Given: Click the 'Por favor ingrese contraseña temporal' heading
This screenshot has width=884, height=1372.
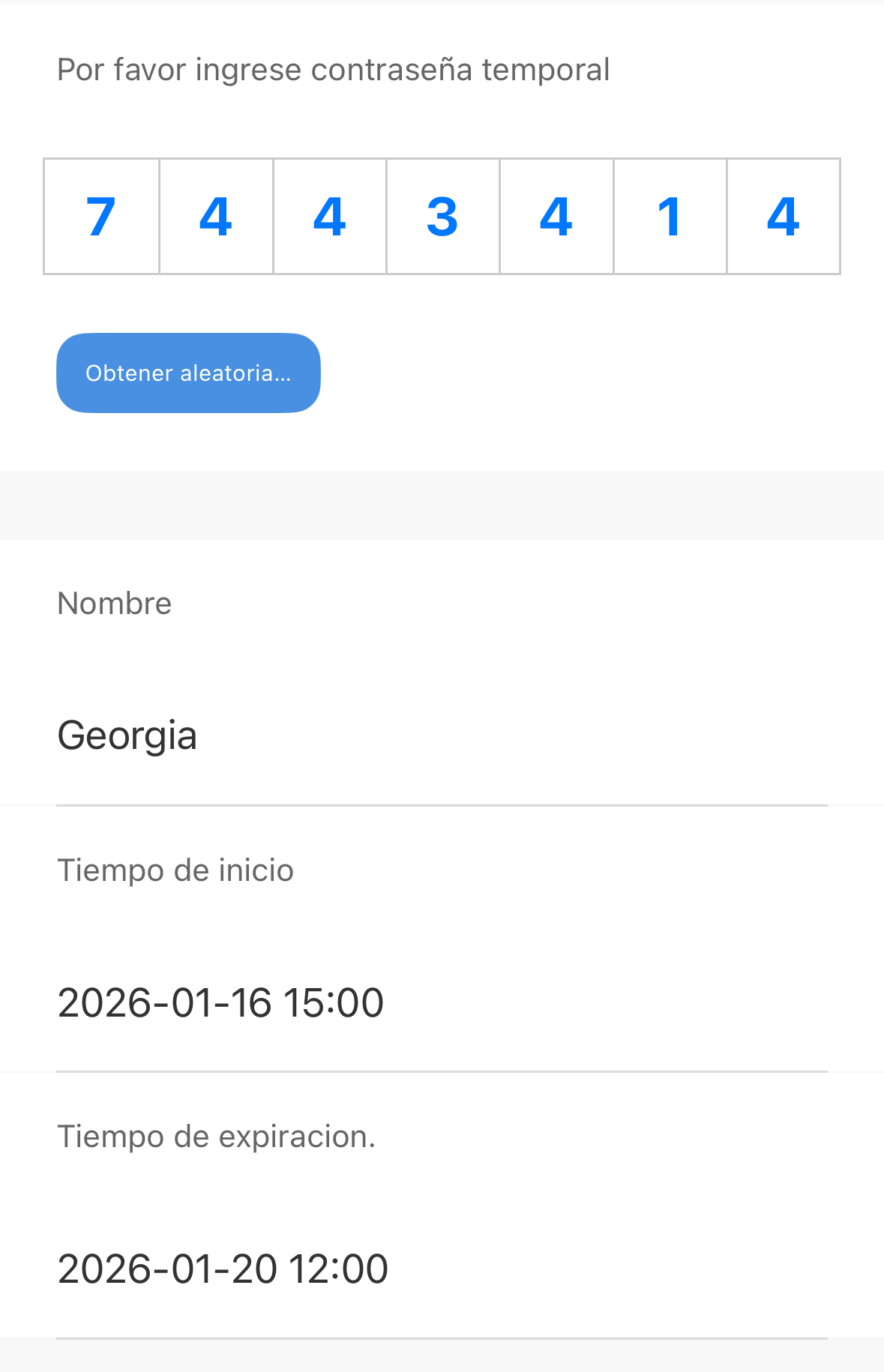Looking at the screenshot, I should (333, 70).
